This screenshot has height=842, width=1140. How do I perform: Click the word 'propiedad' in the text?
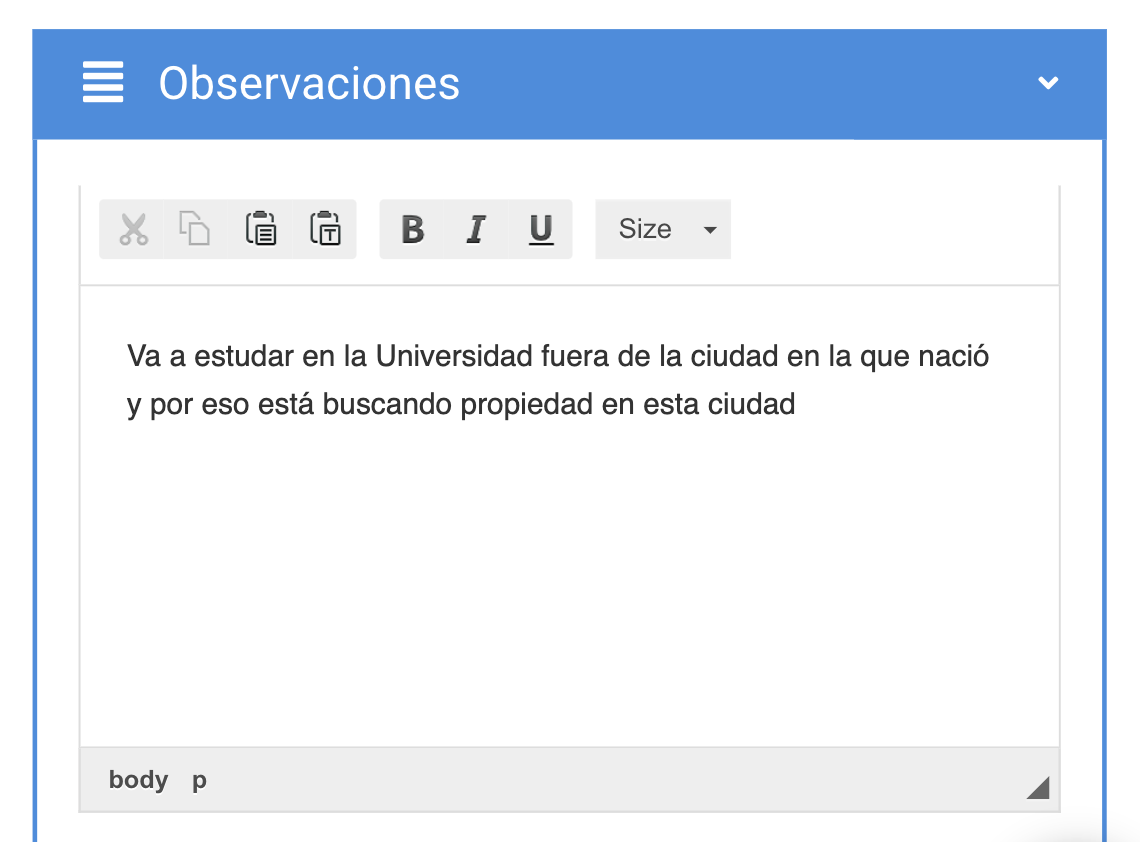click(x=526, y=404)
